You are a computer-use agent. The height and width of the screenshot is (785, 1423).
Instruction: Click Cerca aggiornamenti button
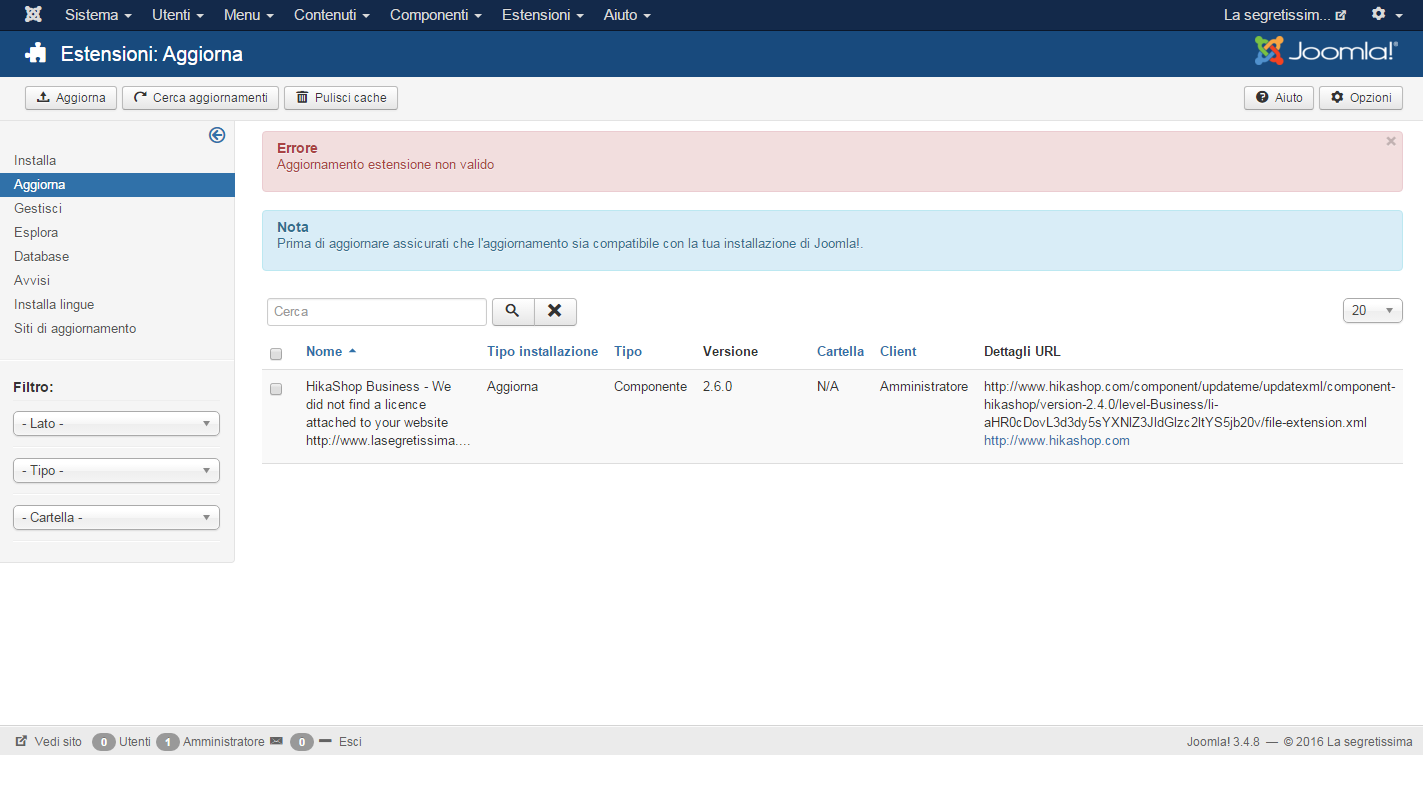[200, 98]
